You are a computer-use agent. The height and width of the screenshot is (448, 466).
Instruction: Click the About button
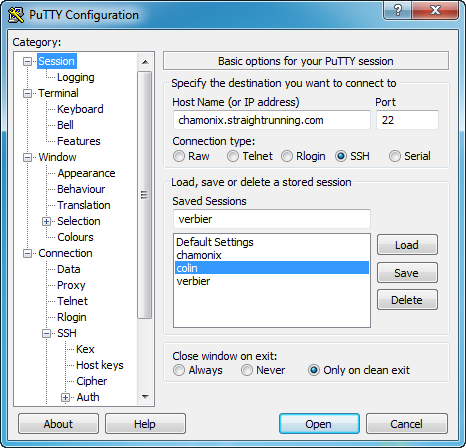58,424
